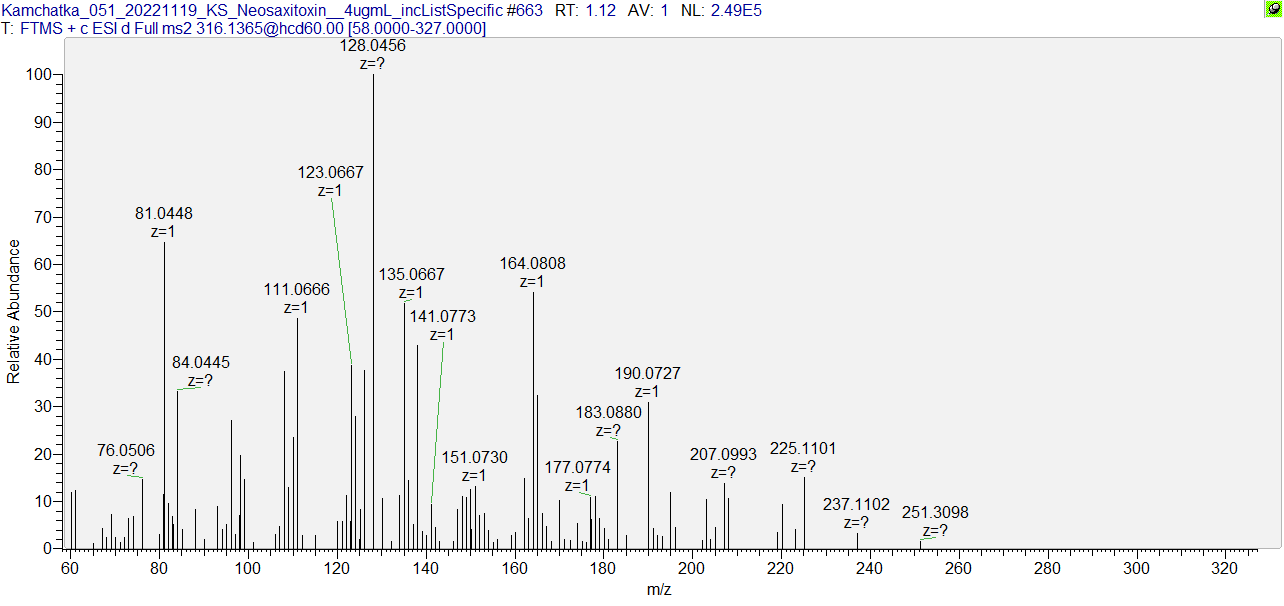Click the 183.0880 peak label
Viewport: 1284px width, 606px height.
[609, 412]
